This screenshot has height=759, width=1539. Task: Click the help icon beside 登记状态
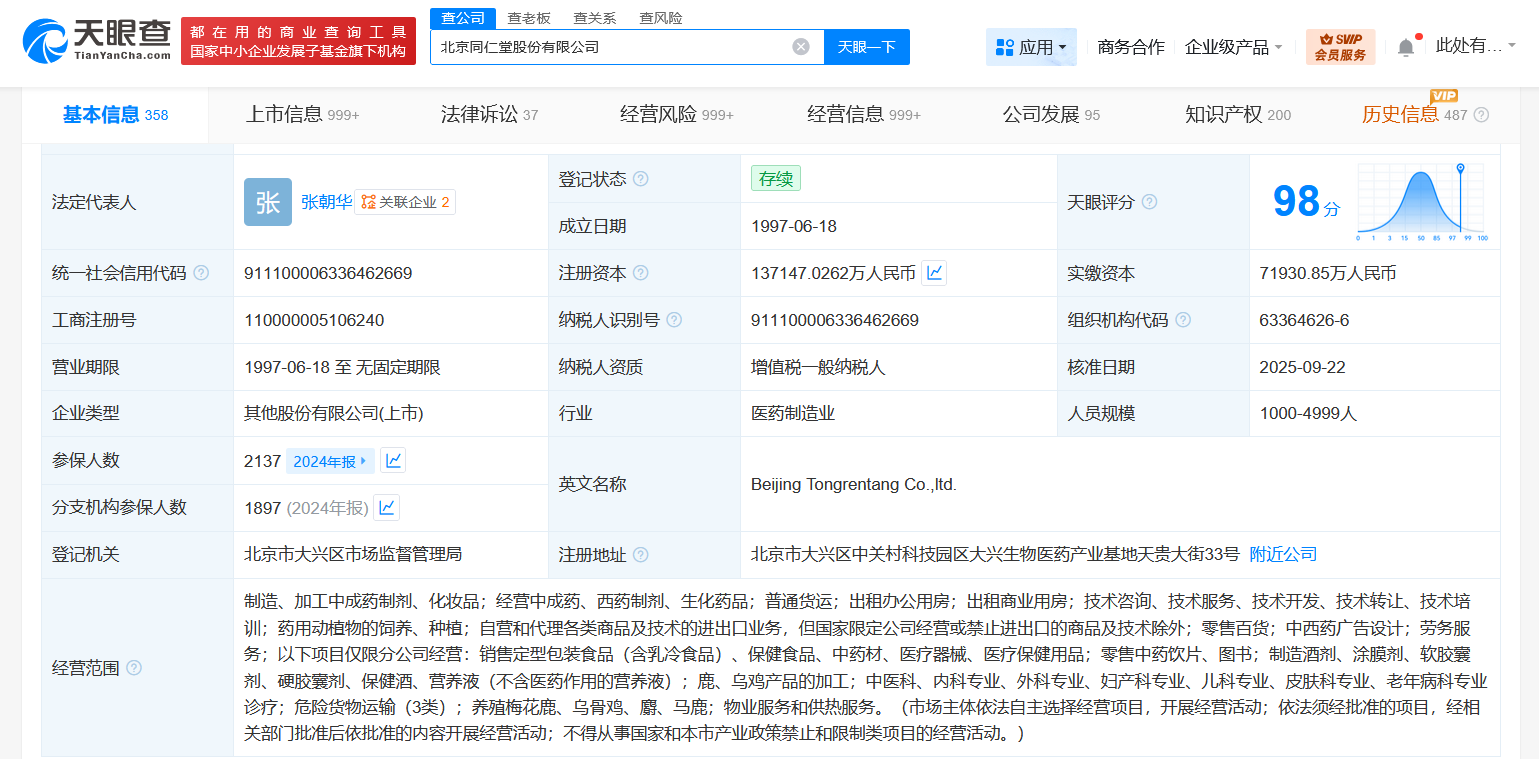(x=640, y=178)
